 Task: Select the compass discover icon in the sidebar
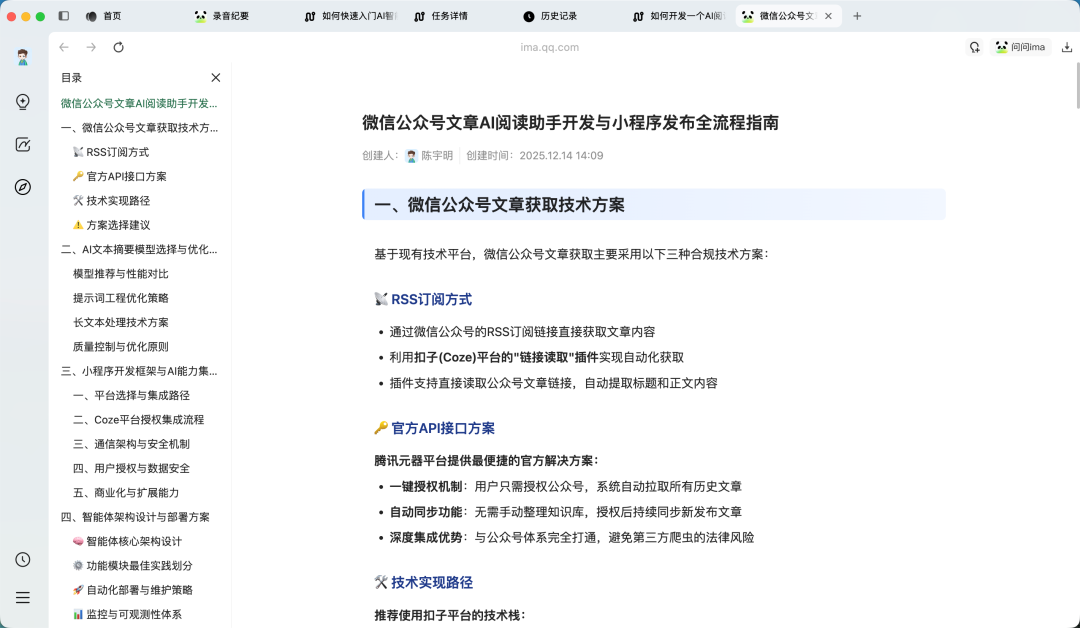point(23,187)
